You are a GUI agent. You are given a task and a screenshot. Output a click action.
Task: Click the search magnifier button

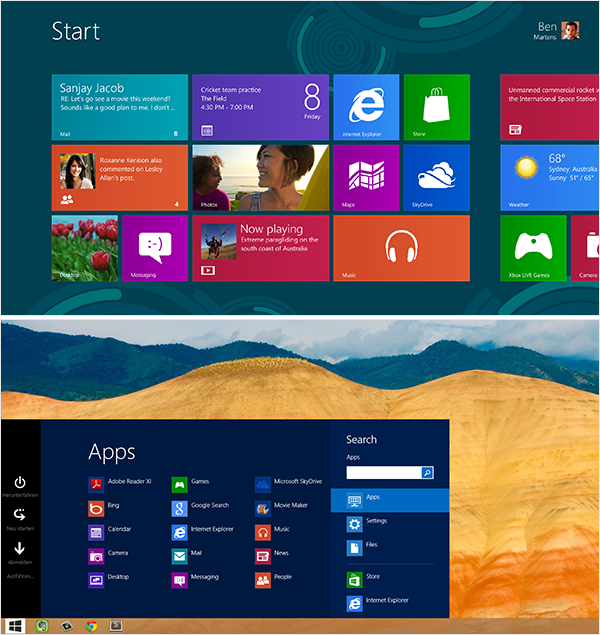click(x=427, y=473)
